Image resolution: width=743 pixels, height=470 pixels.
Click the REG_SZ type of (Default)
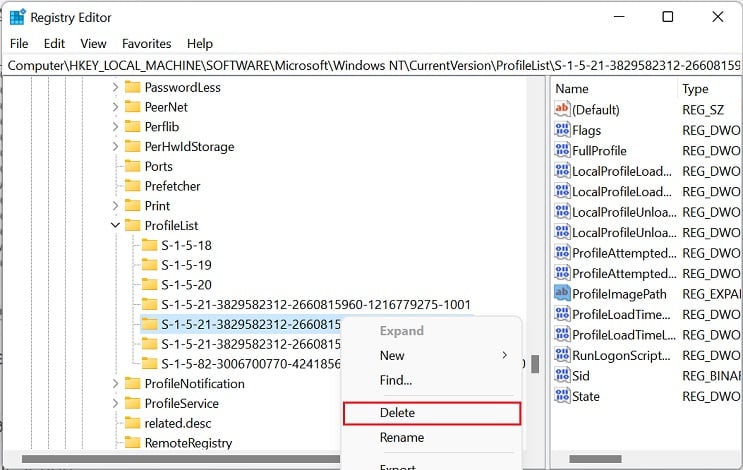pyautogui.click(x=703, y=110)
